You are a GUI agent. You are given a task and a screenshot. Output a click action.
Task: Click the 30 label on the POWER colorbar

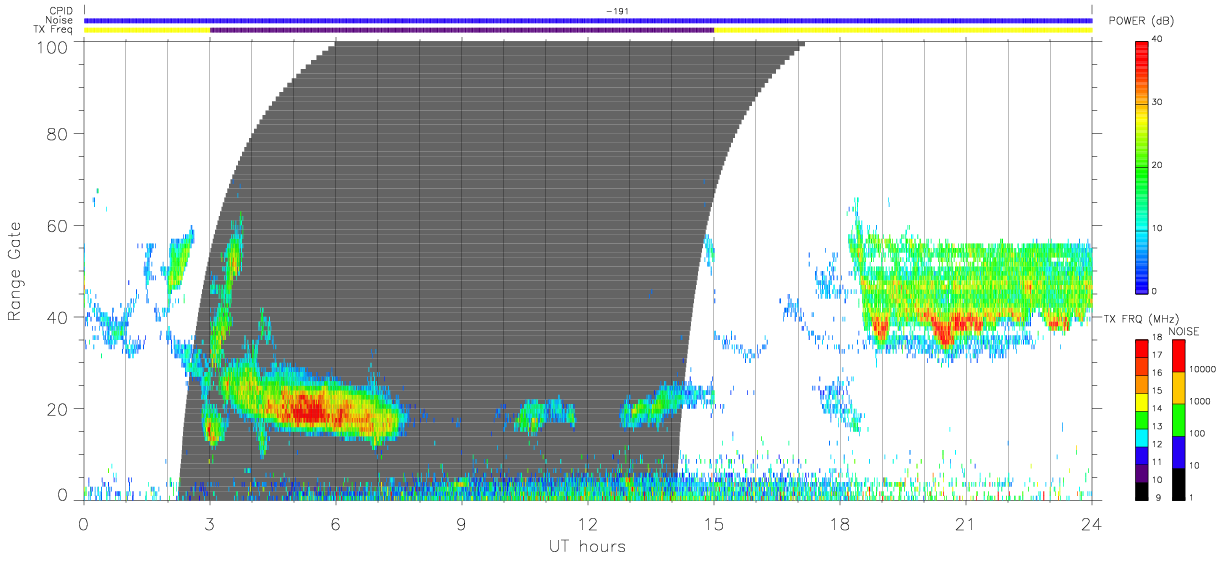click(x=1157, y=103)
